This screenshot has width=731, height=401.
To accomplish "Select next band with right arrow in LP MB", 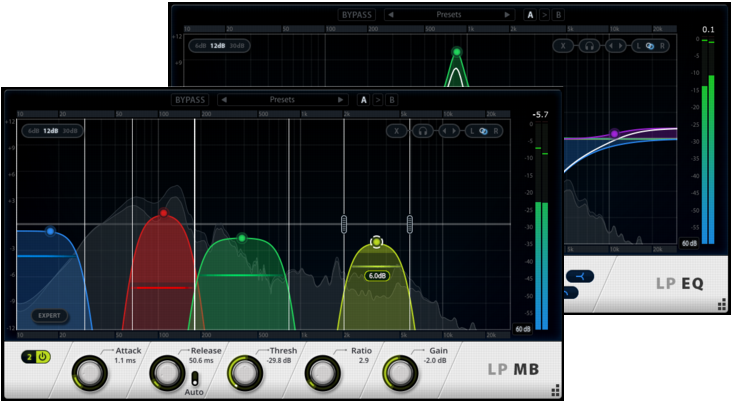I will coord(455,131).
